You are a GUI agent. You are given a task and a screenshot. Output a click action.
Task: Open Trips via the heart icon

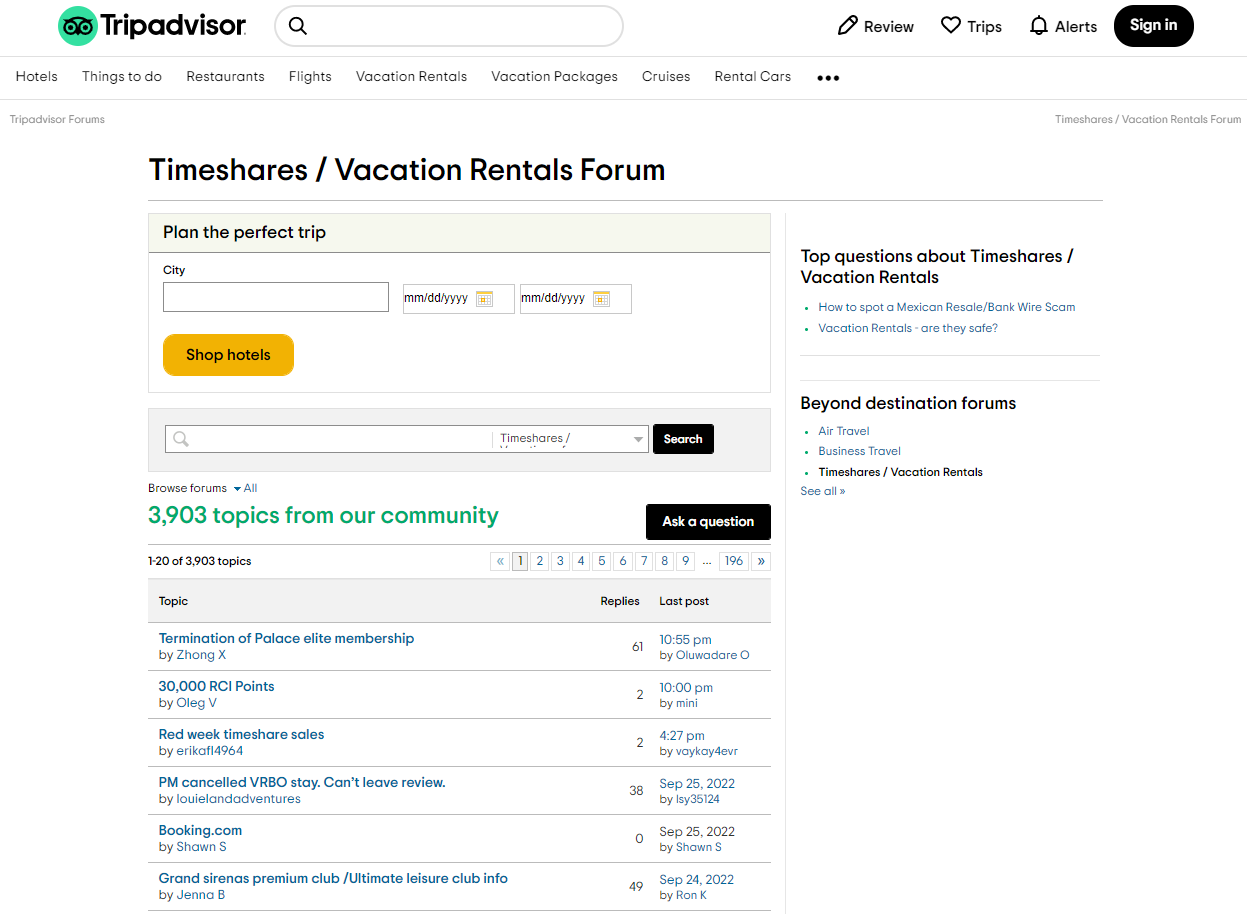[950, 26]
